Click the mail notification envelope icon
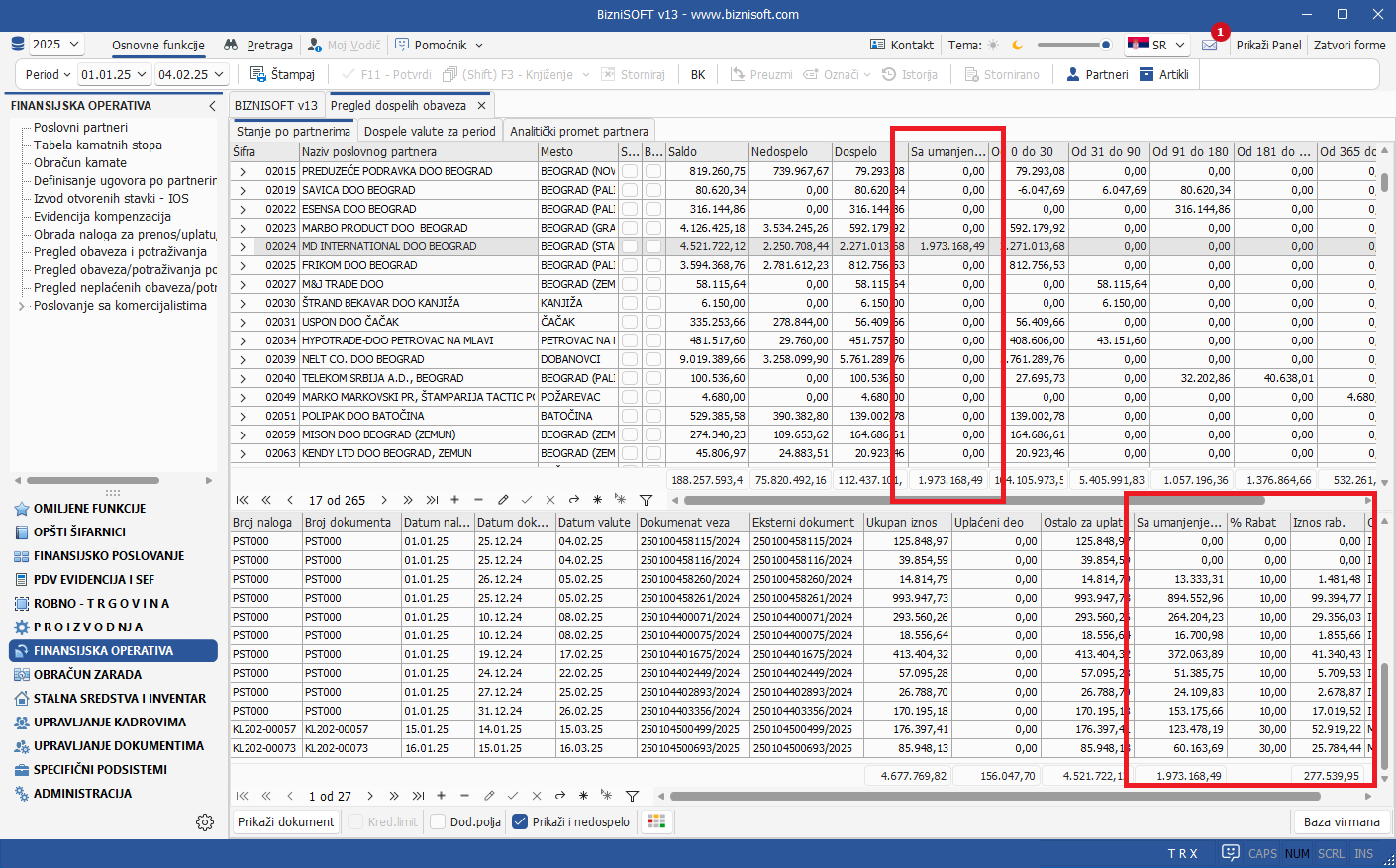 (x=1209, y=45)
